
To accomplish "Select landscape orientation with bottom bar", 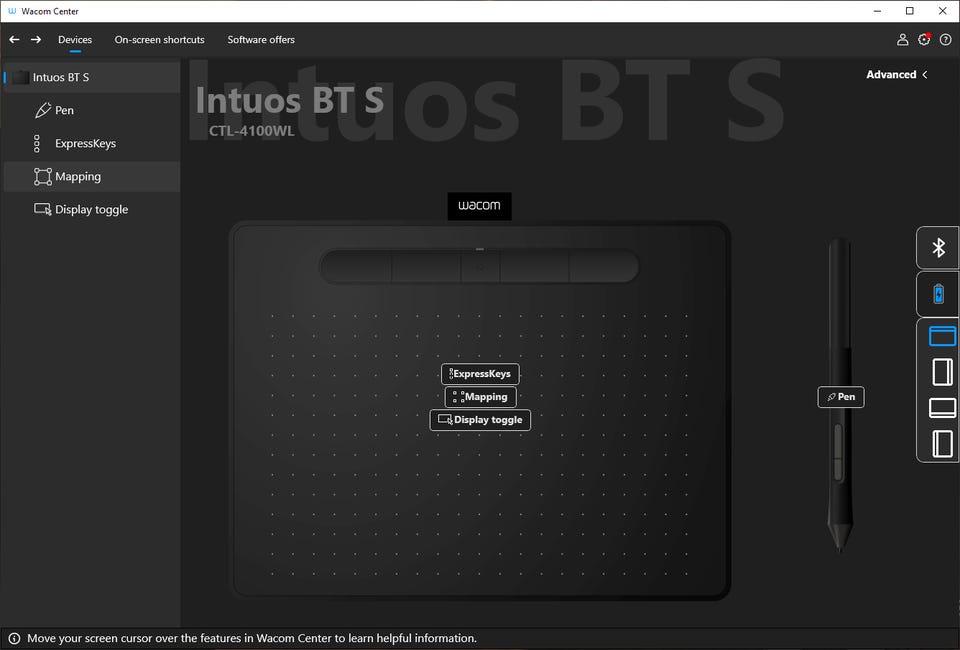I will (x=942, y=408).
